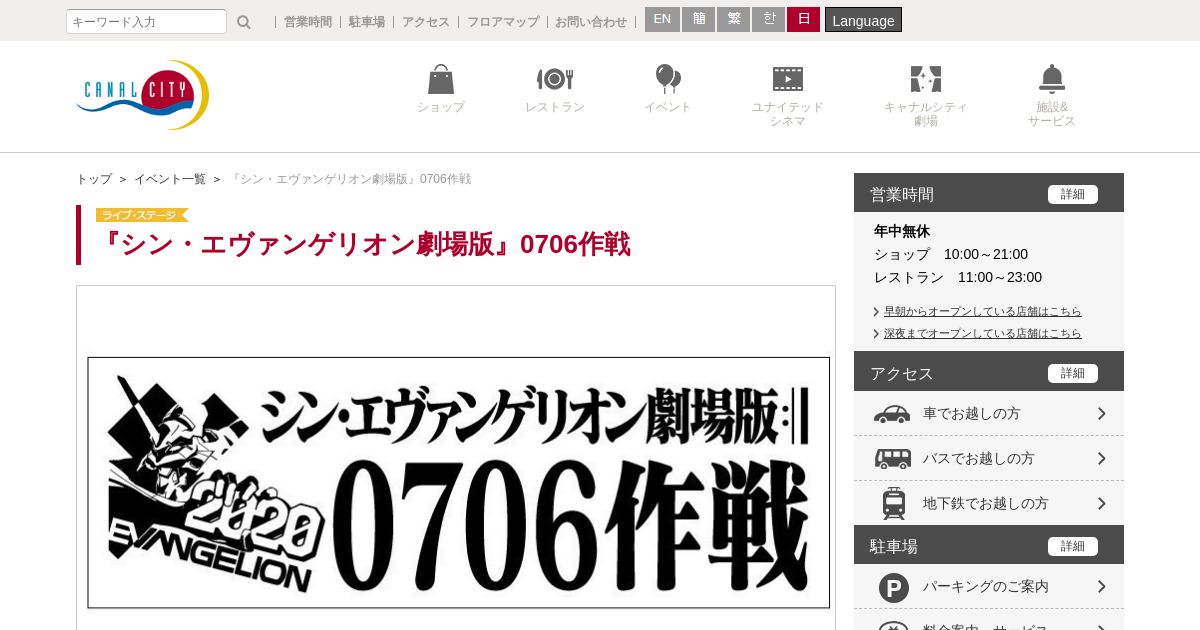Open 営業時間 in the top menu
This screenshot has width=1200, height=630.
[308, 22]
